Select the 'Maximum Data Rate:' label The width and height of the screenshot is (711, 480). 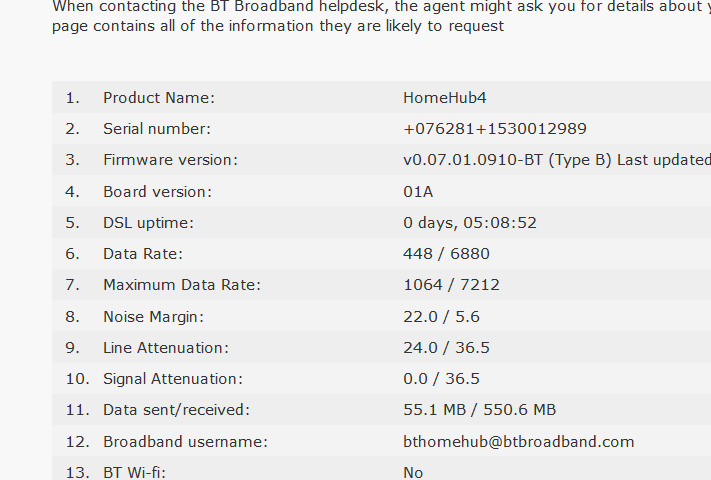click(182, 285)
